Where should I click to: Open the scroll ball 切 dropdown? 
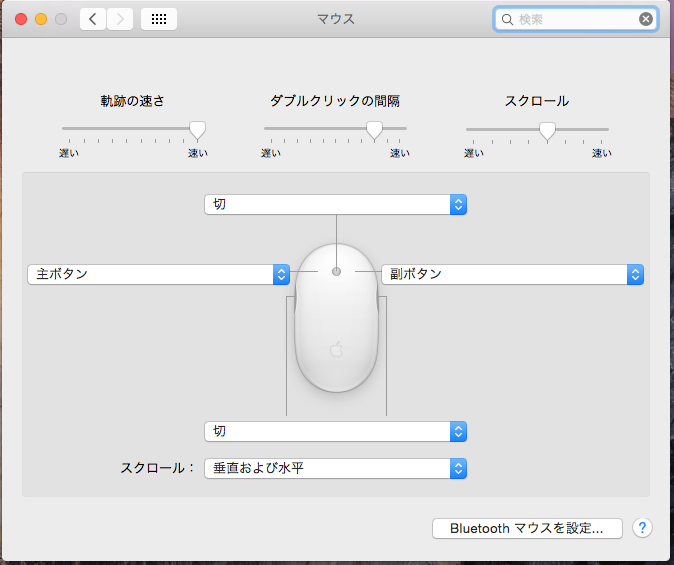point(335,204)
